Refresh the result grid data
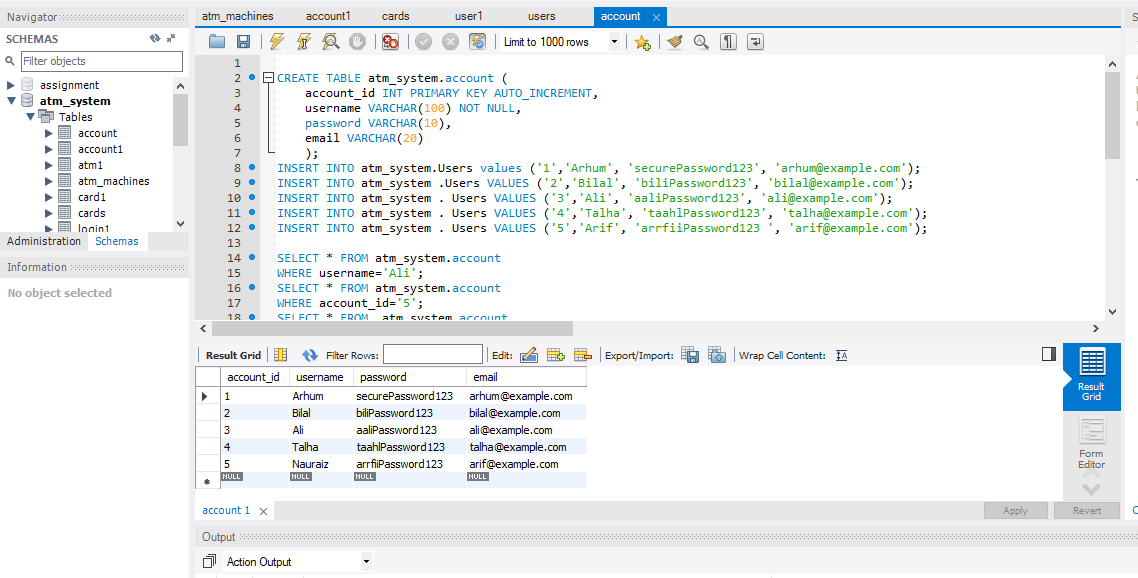This screenshot has width=1138, height=578. [x=309, y=355]
